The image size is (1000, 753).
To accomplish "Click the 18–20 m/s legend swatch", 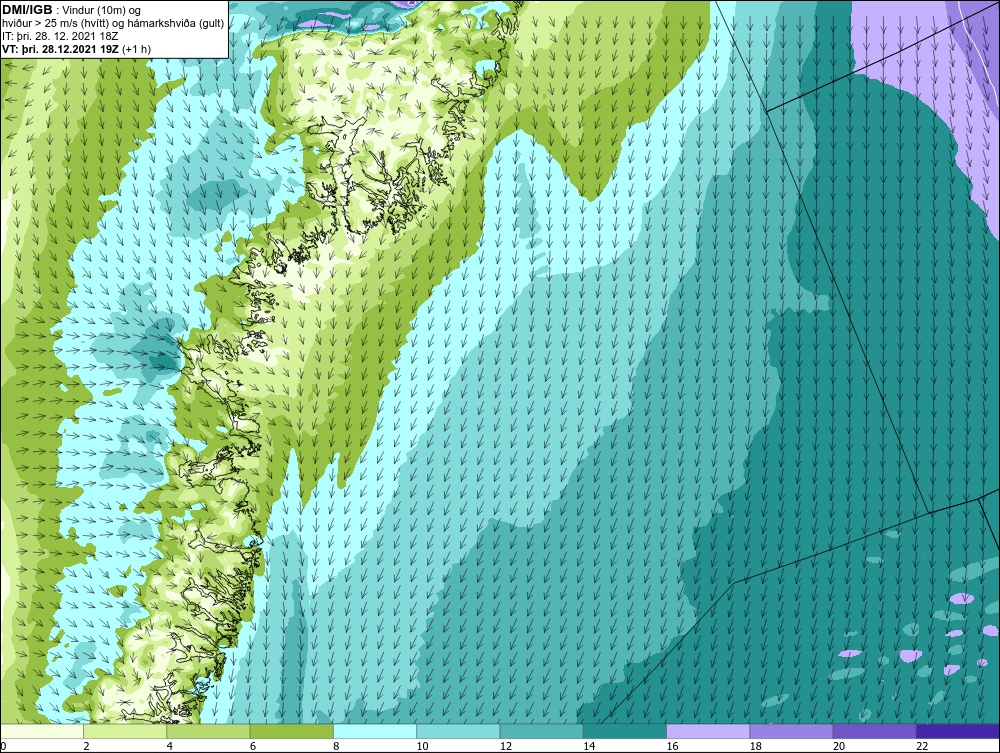I will click(791, 731).
